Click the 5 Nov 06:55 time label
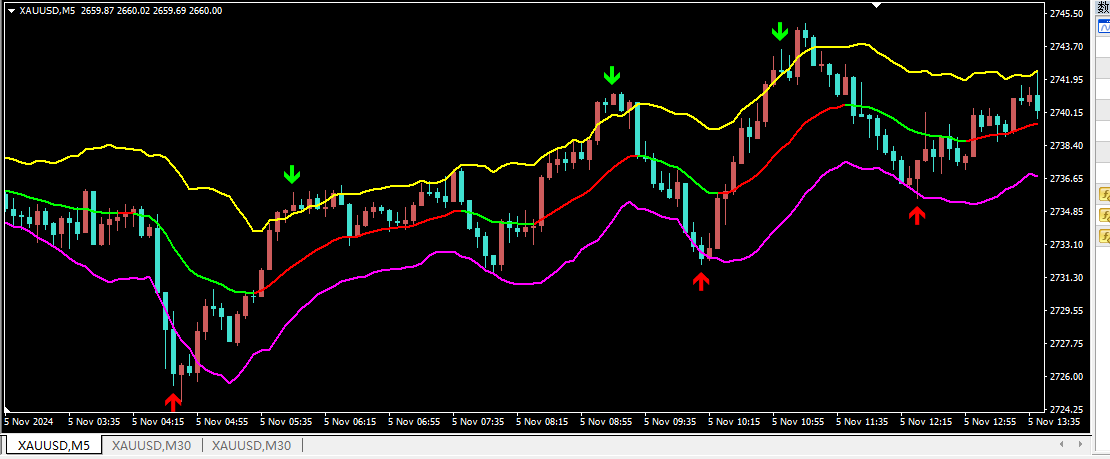The height and width of the screenshot is (459, 1110). point(414,421)
